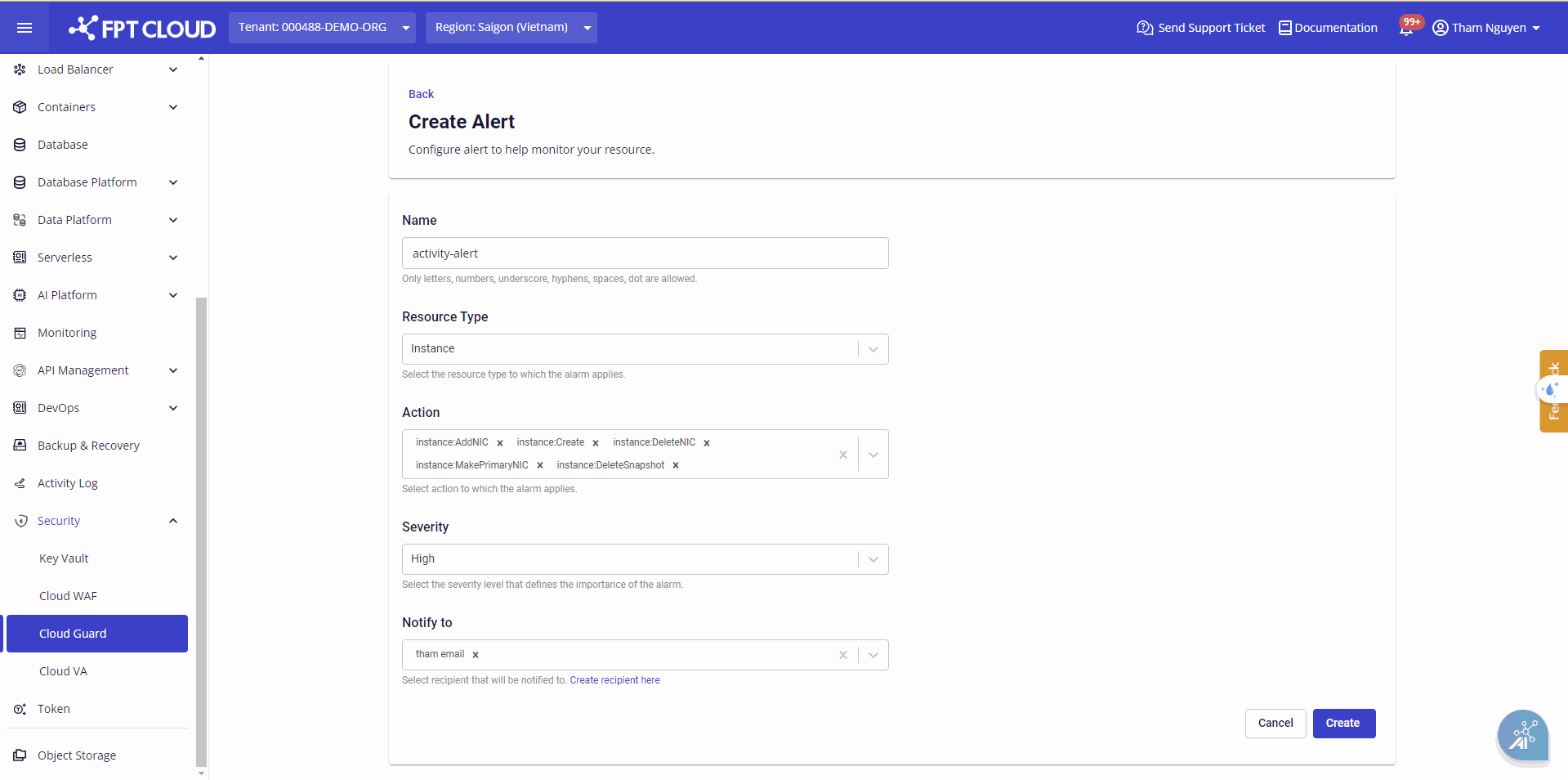
Task: Click the sidebar vertical scrollbar
Action: coord(201,531)
